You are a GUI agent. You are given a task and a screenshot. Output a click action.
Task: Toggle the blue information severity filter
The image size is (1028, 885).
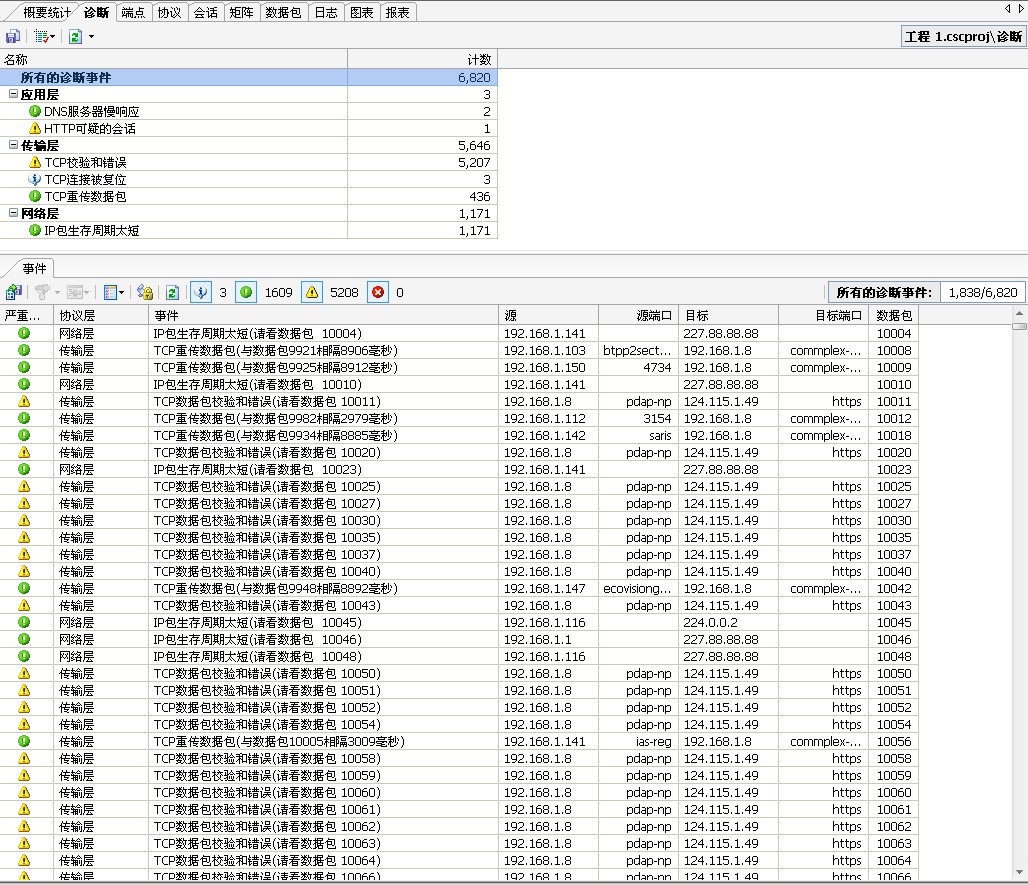pos(200,292)
